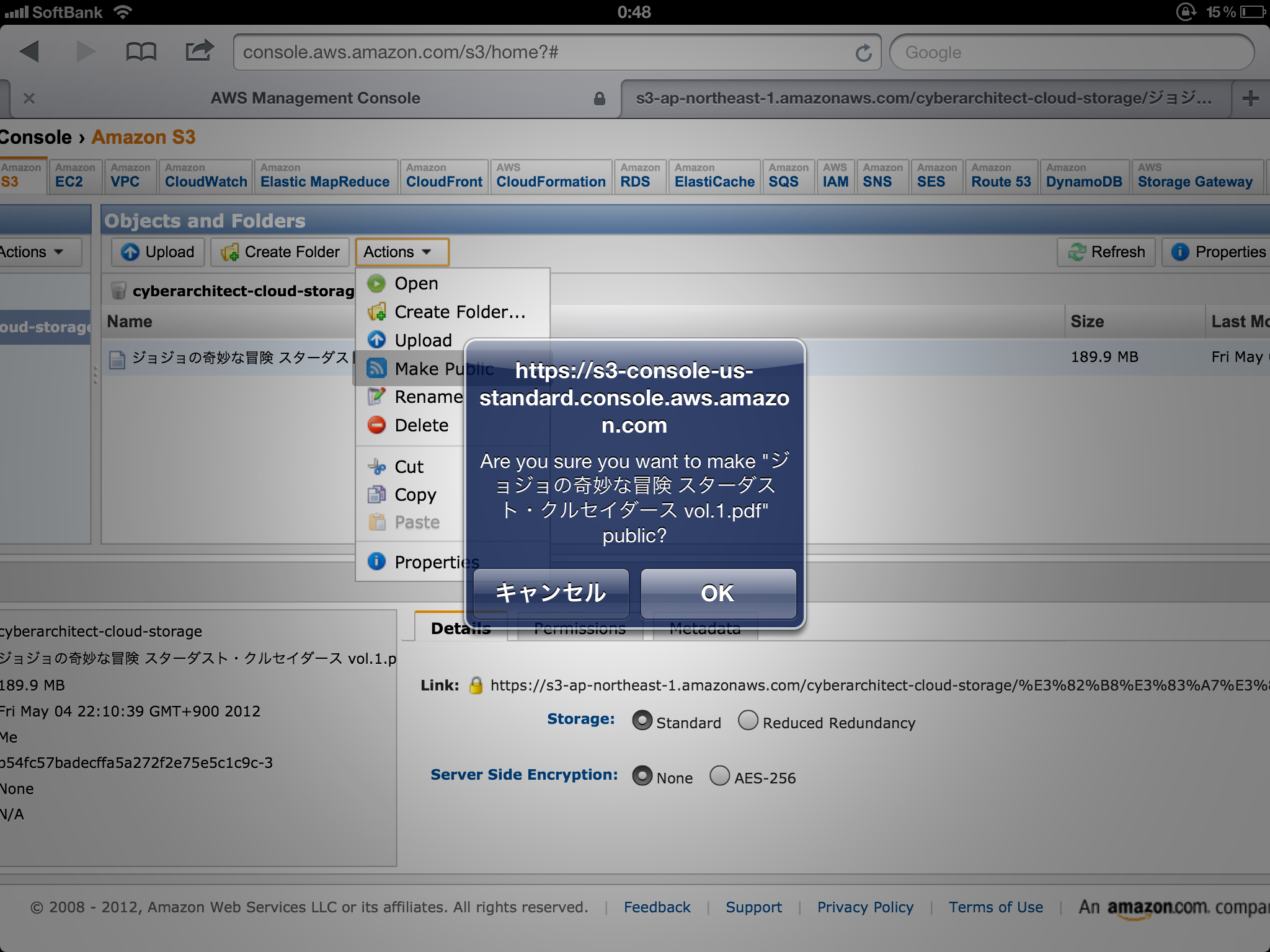Open the Amazon SQS service tab

point(788,176)
